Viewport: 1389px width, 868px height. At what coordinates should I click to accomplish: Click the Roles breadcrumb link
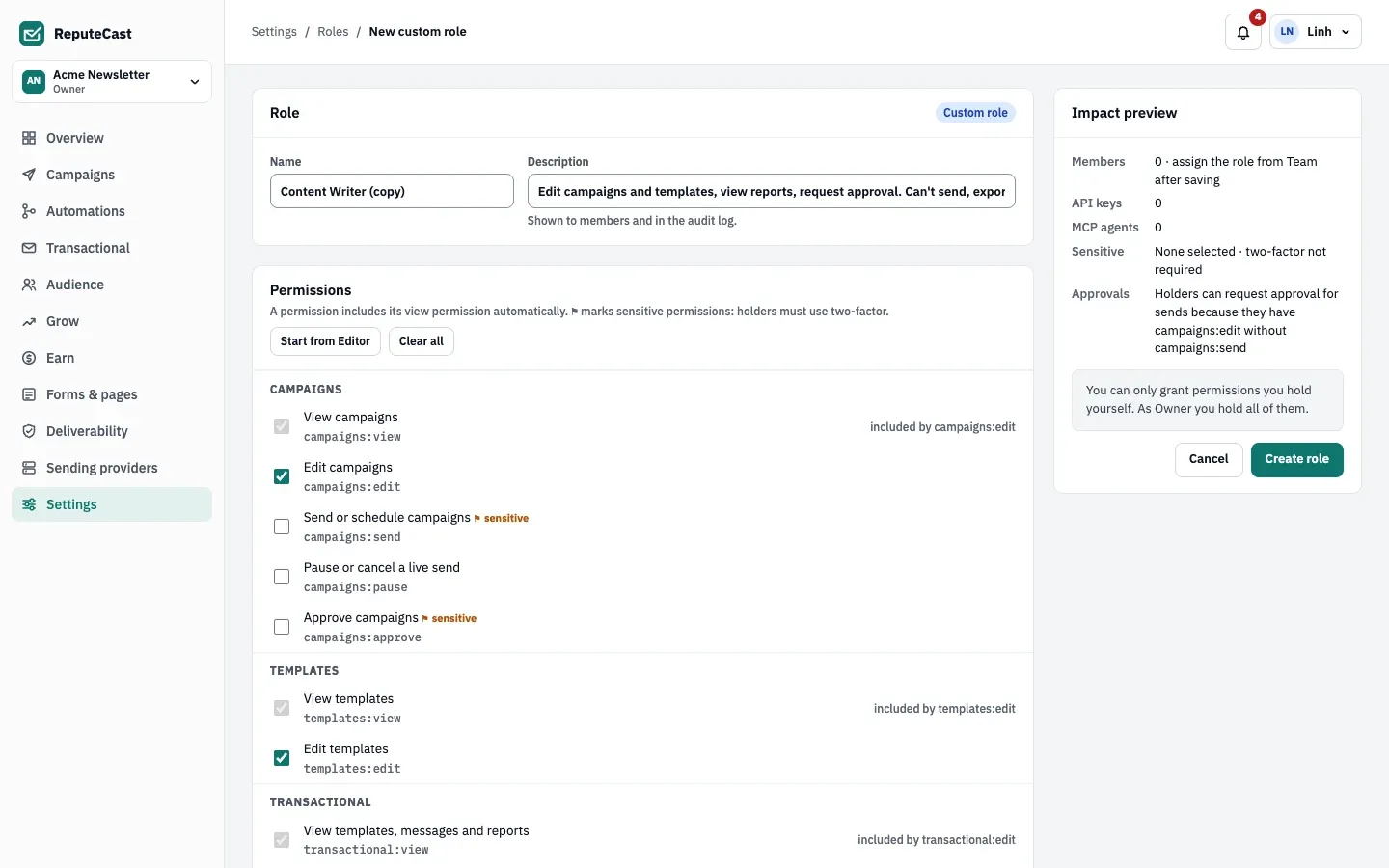(x=333, y=32)
